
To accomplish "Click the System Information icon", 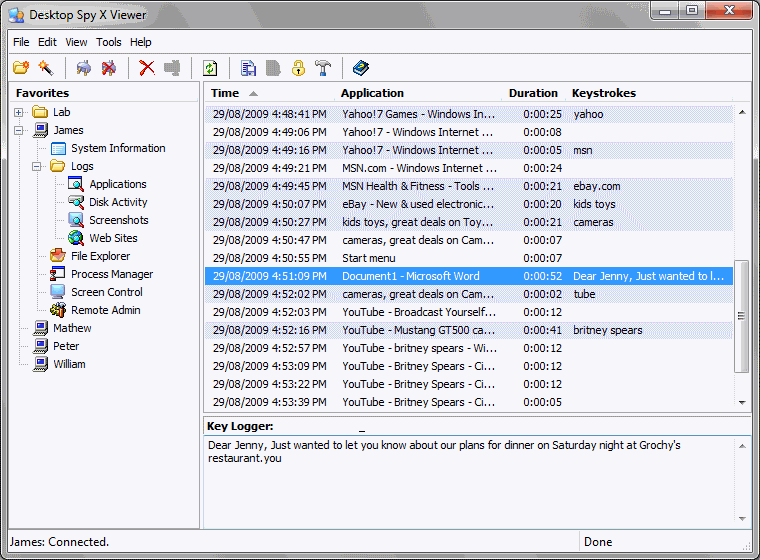I will pyautogui.click(x=58, y=148).
